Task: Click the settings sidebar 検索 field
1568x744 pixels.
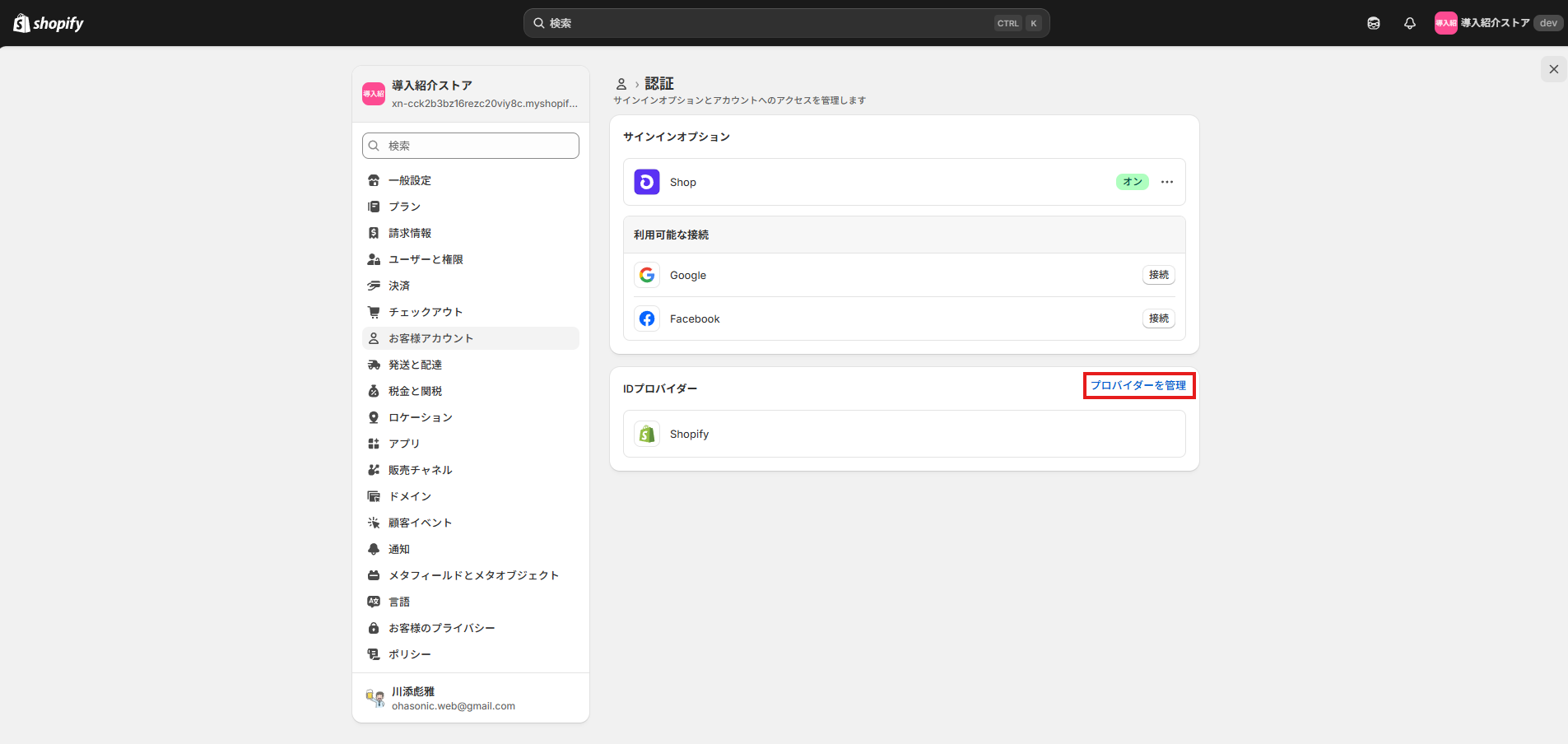Action: coord(471,146)
